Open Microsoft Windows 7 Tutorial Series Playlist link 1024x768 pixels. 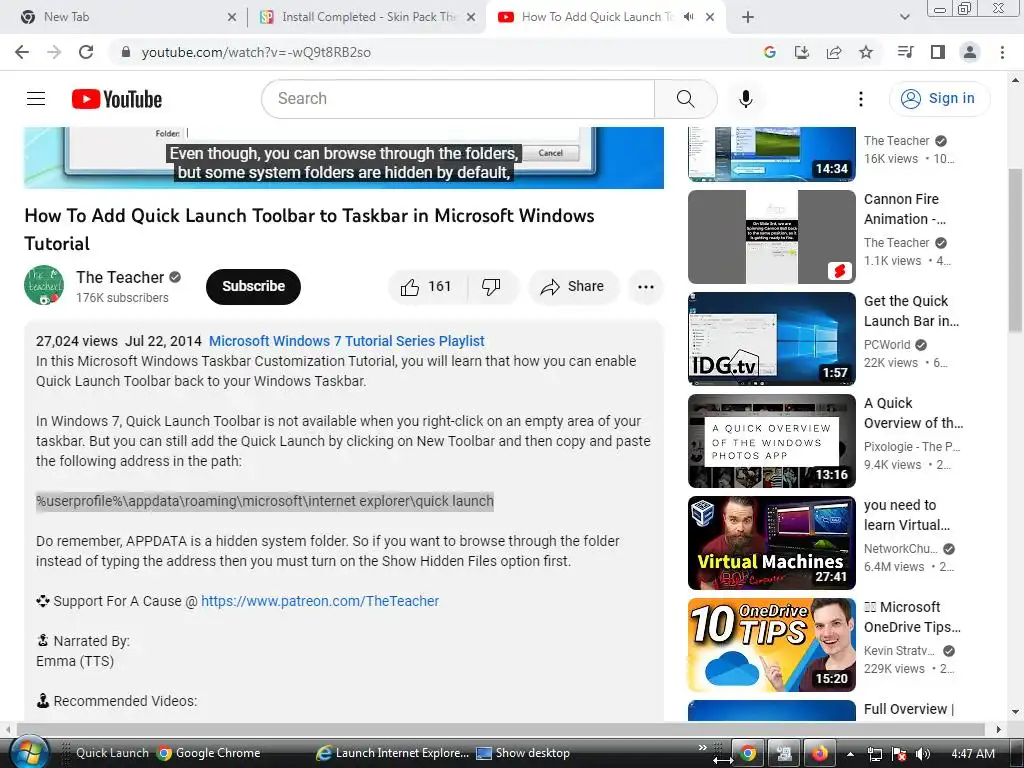(346, 341)
